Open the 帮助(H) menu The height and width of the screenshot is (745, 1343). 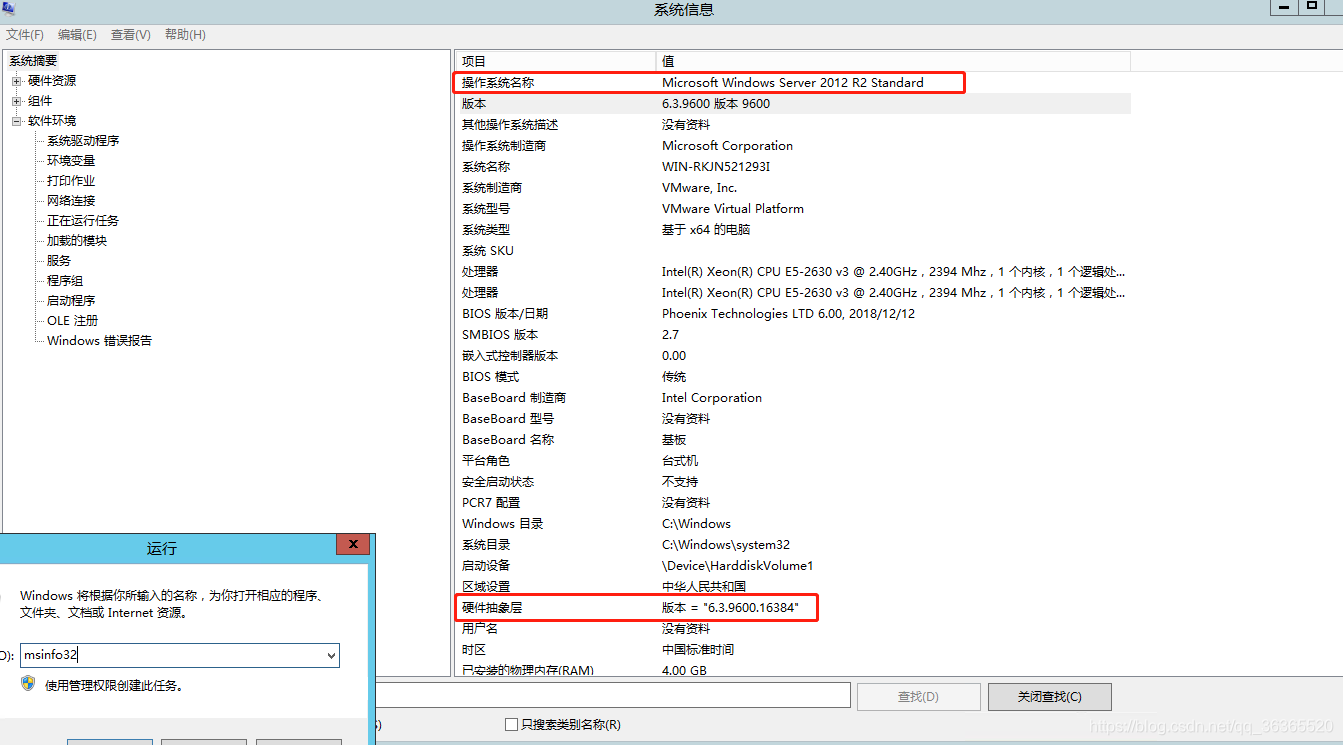tap(185, 35)
